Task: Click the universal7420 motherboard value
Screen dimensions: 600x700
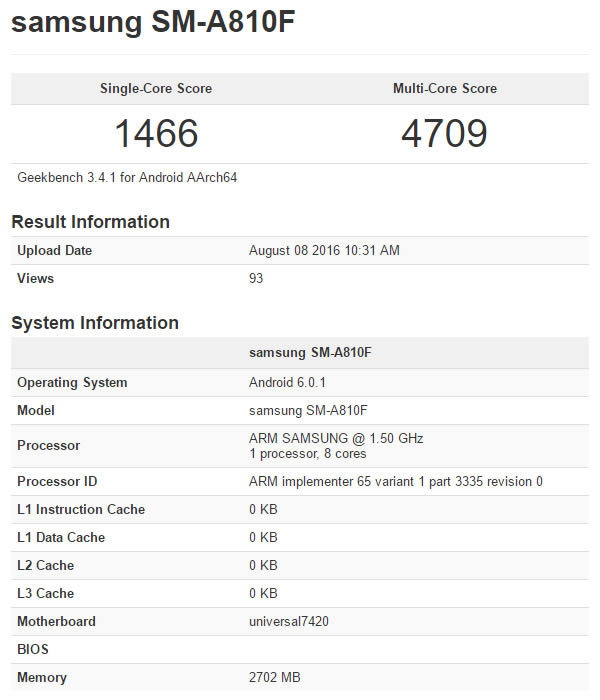Action: 289,621
